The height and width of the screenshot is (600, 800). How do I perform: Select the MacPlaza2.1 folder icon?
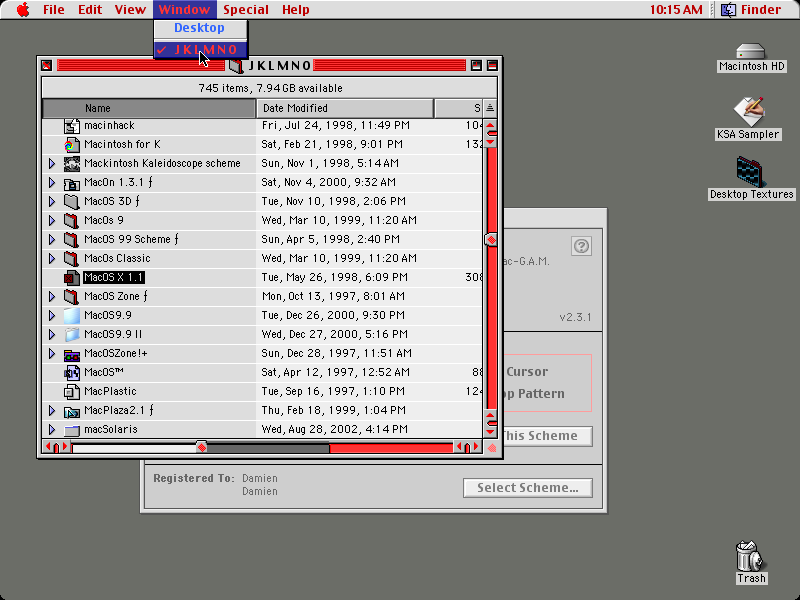(x=71, y=411)
